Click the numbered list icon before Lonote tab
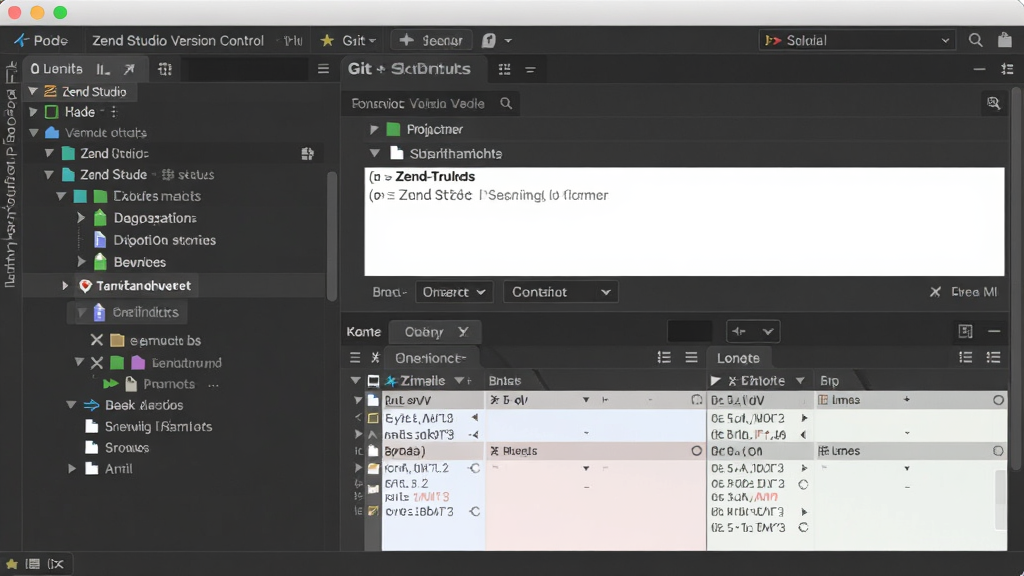Image resolution: width=1024 pixels, height=576 pixels. [664, 357]
